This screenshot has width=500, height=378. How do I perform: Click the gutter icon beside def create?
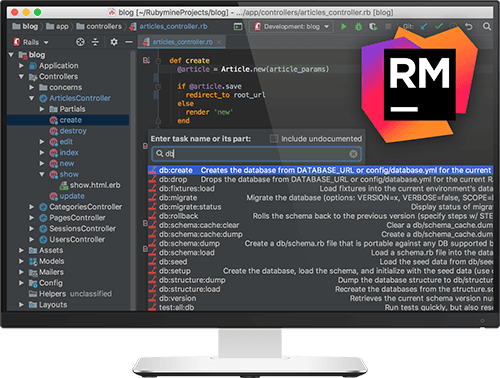point(146,60)
